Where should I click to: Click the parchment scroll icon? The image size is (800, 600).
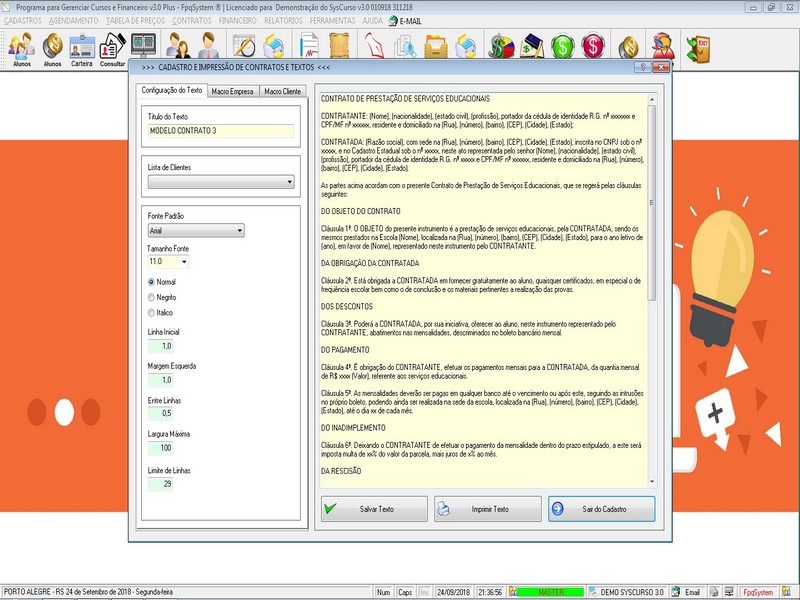click(339, 45)
